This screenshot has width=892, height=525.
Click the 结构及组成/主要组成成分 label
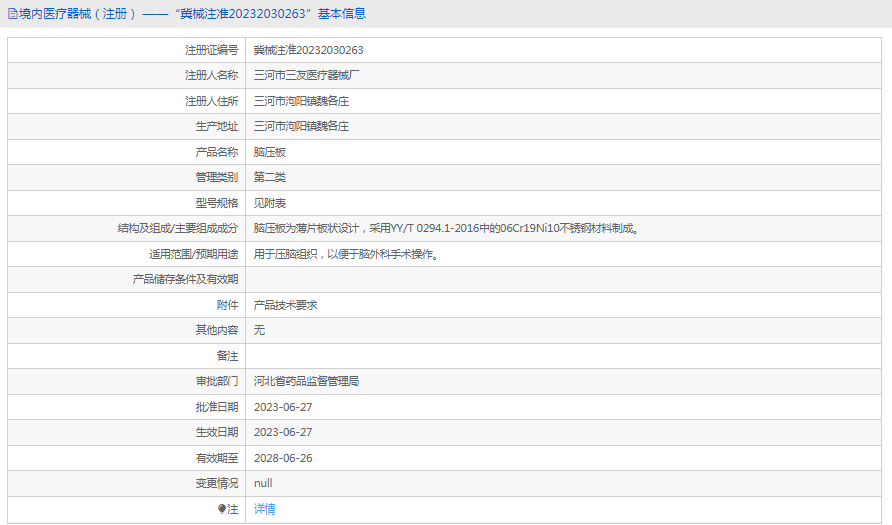point(178,228)
